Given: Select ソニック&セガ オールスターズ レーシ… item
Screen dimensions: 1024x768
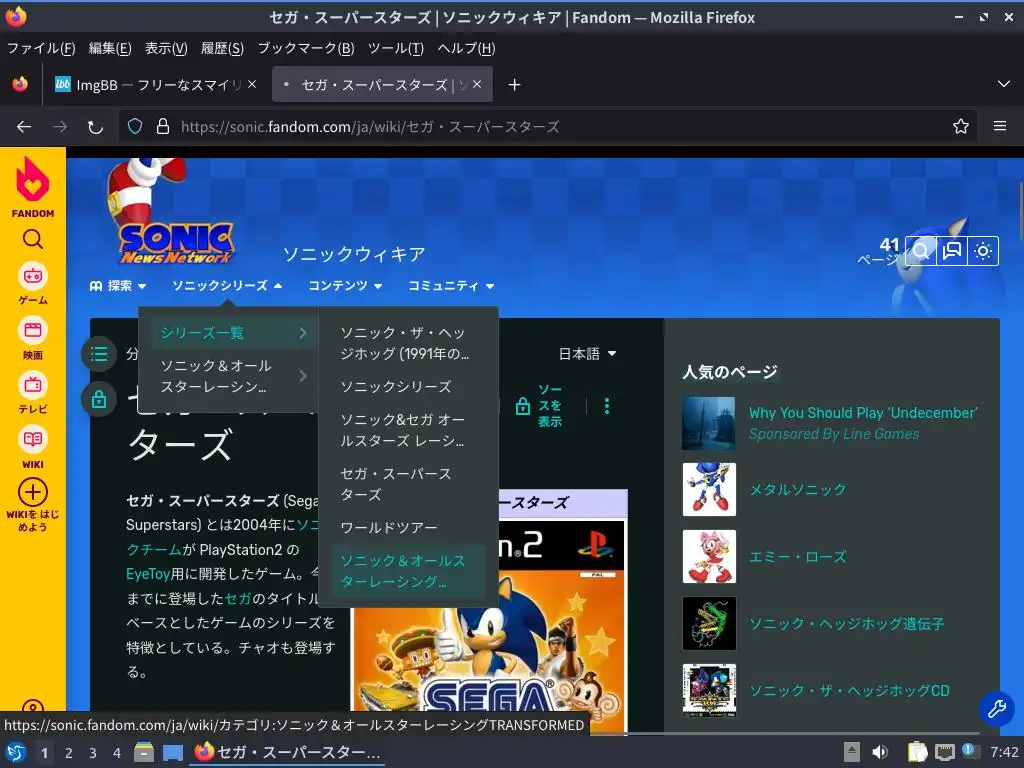Looking at the screenshot, I should 408,430.
